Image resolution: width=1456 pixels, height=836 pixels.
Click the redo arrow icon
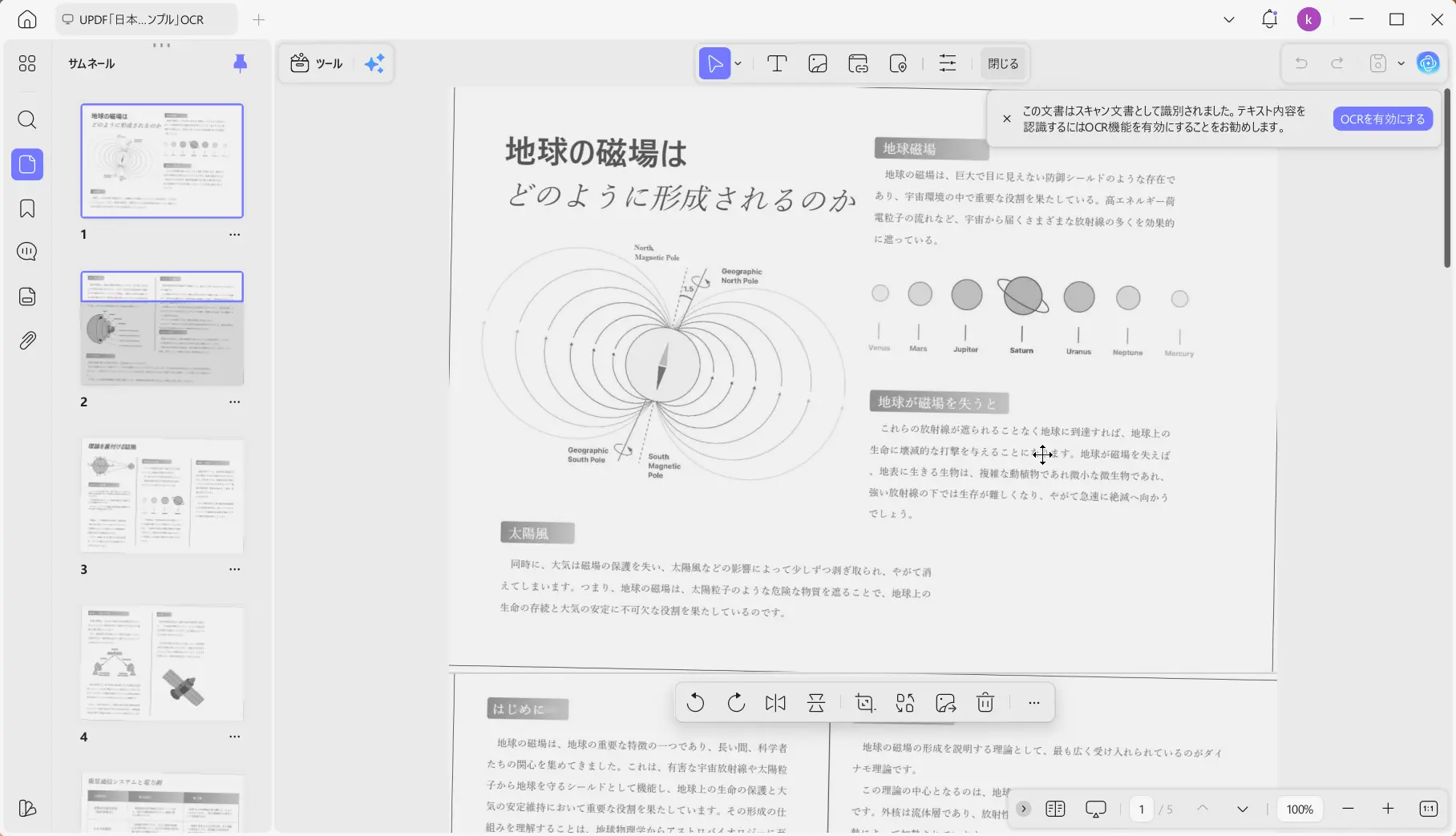tap(1337, 63)
